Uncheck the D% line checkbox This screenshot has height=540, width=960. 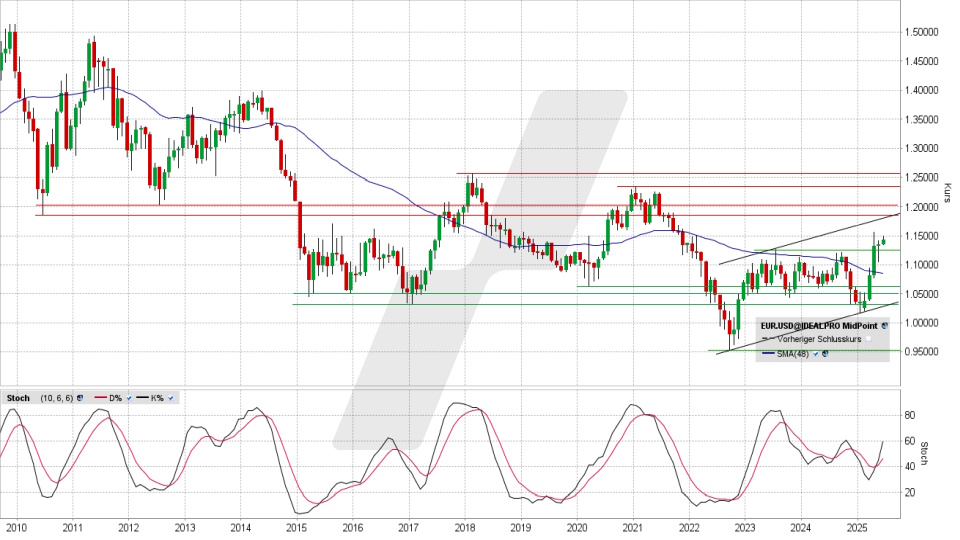129,398
